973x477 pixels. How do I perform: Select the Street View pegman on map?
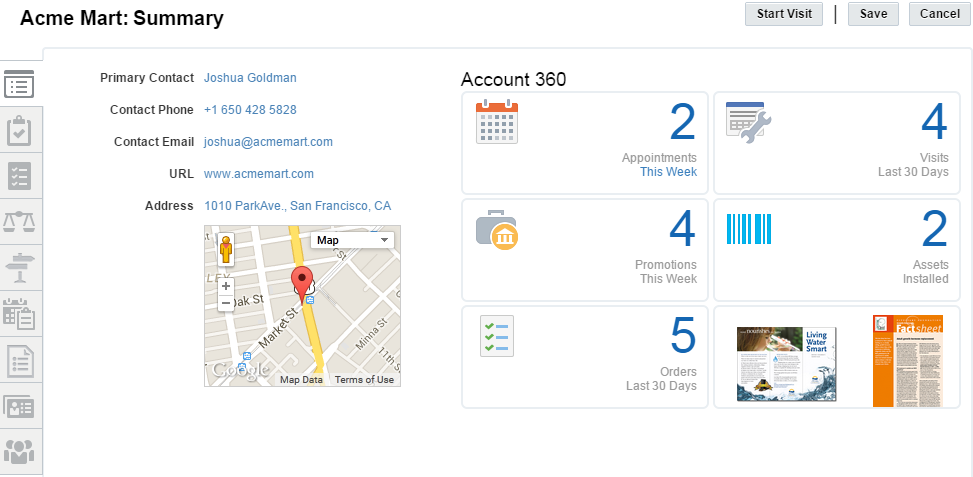point(226,249)
